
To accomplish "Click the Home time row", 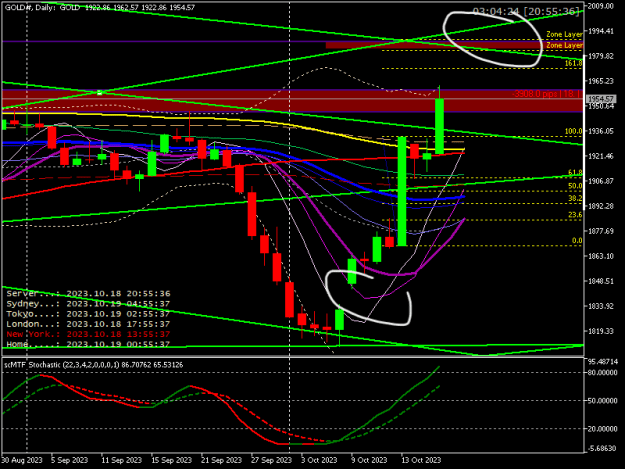I will [x=88, y=344].
